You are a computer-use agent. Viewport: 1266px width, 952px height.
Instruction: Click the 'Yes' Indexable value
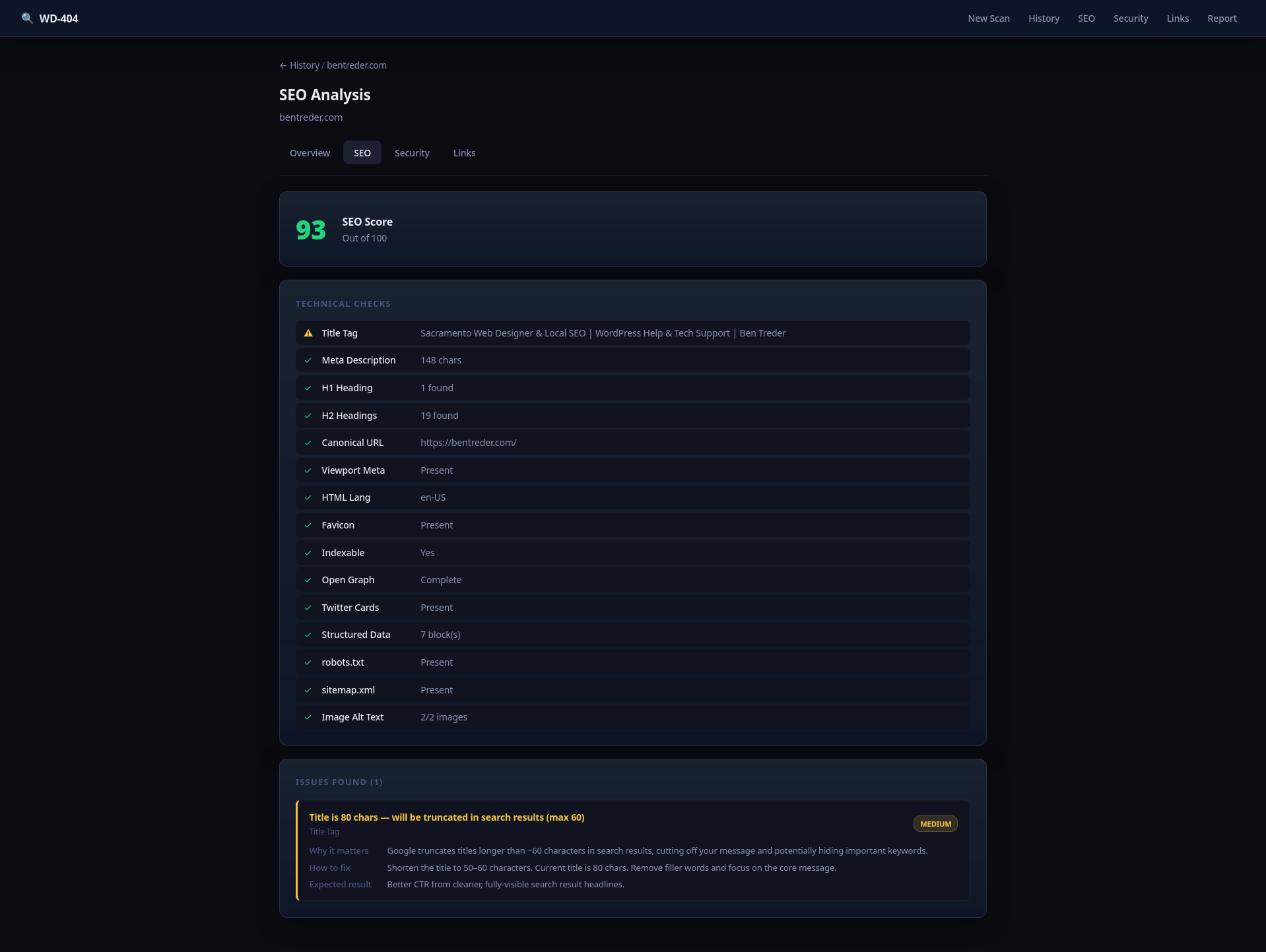(428, 553)
